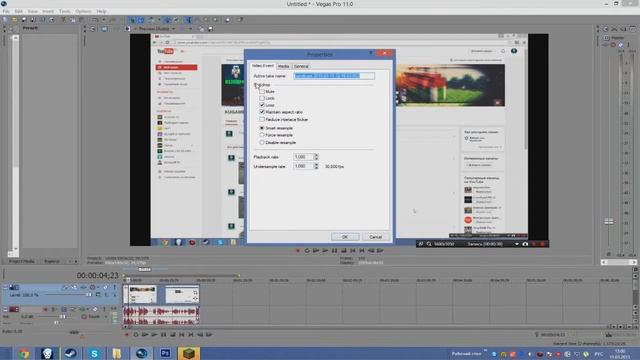
Task: Open Steam from the taskbar
Action: point(70,353)
